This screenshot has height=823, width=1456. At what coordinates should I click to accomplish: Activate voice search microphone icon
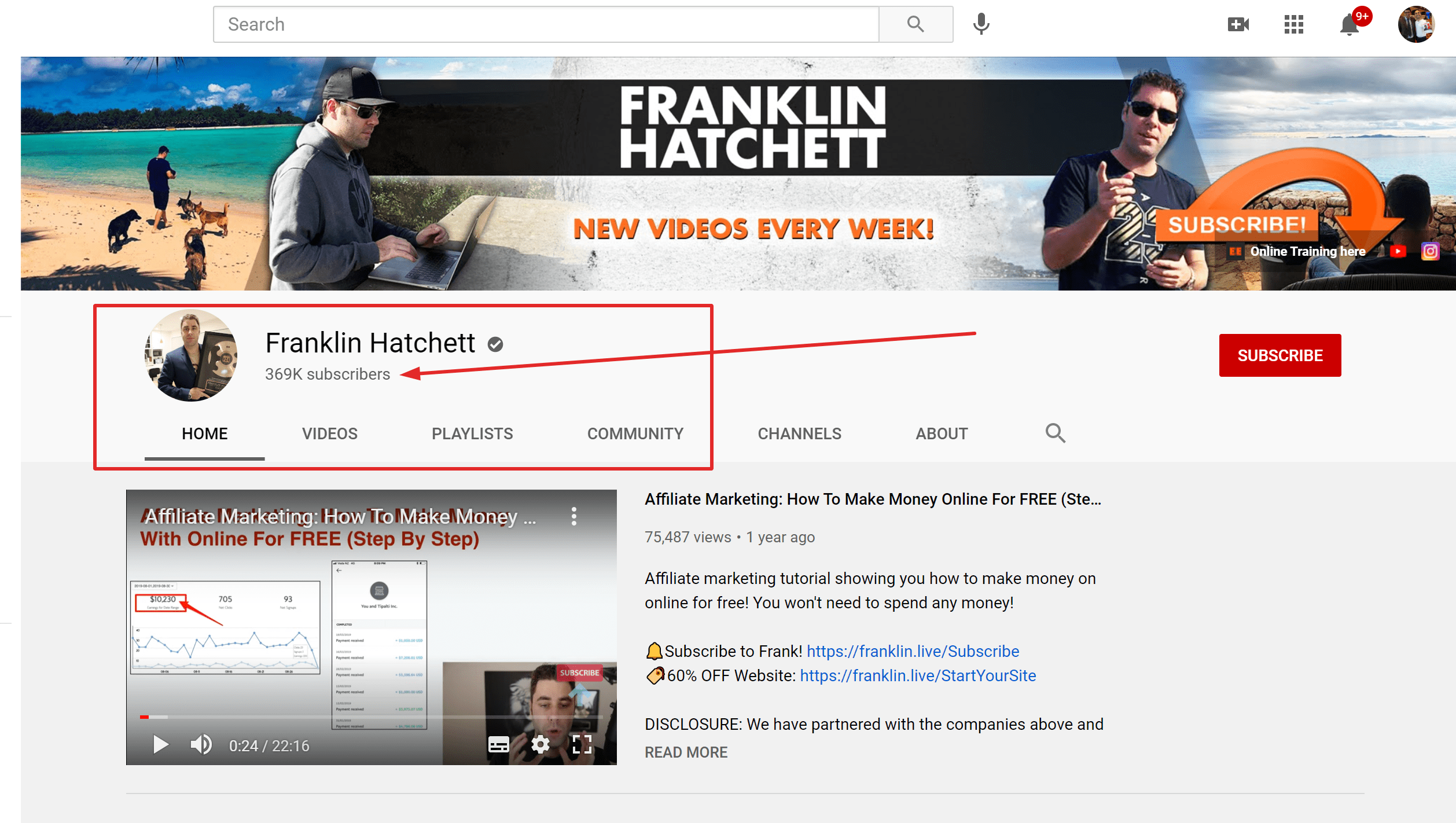(x=981, y=24)
